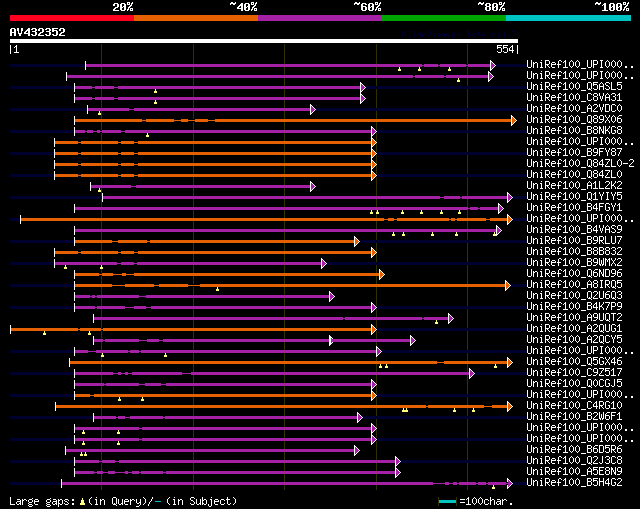Open the UniRef100_B4K7P9 label
The width and height of the screenshot is (640, 509).
click(x=574, y=307)
